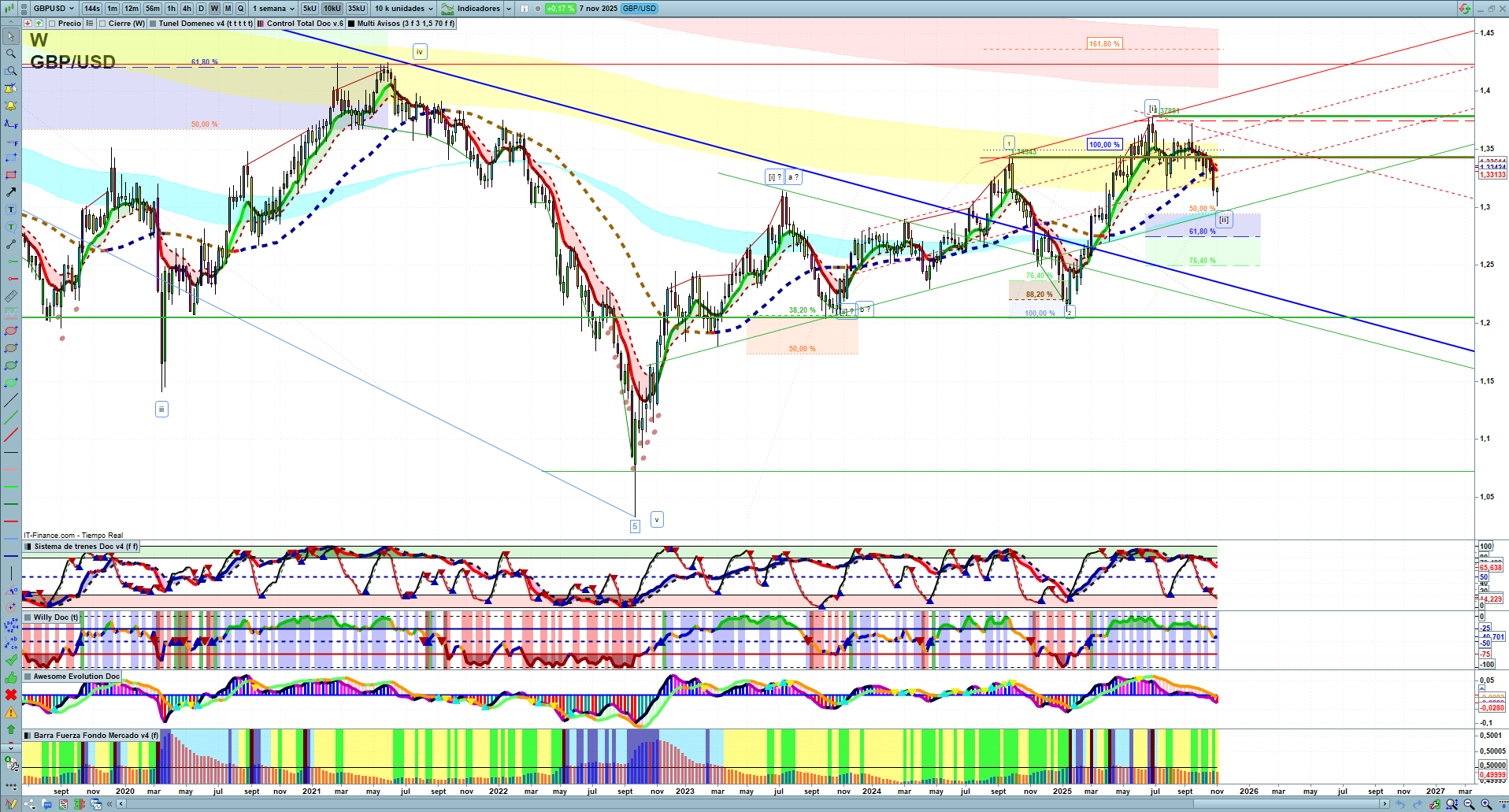Select the 35kU units button
Viewport: 1509px width, 812px height.
(357, 9)
